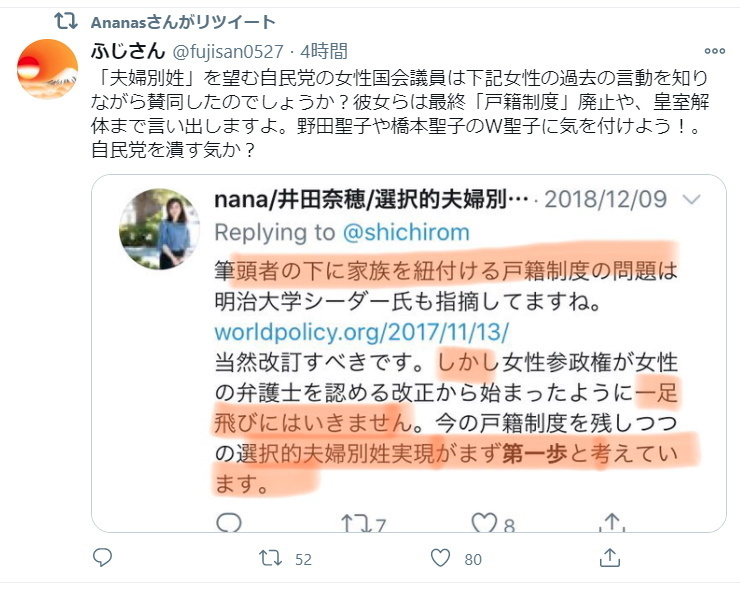This screenshot has width=740, height=594.
Task: Open the ふじさん sunrise avatar picture
Action: tap(47, 69)
